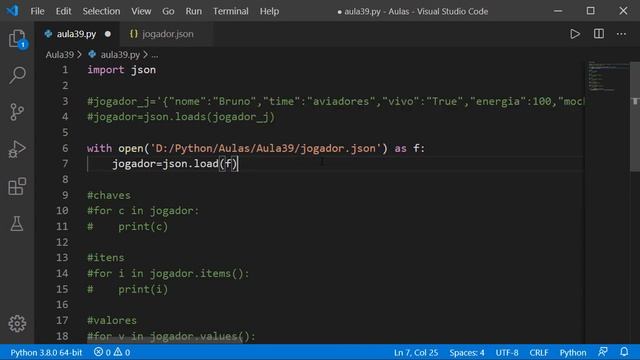Viewport: 640px width, 360px height.
Task: Open the Run and Debug view
Action: point(17,149)
